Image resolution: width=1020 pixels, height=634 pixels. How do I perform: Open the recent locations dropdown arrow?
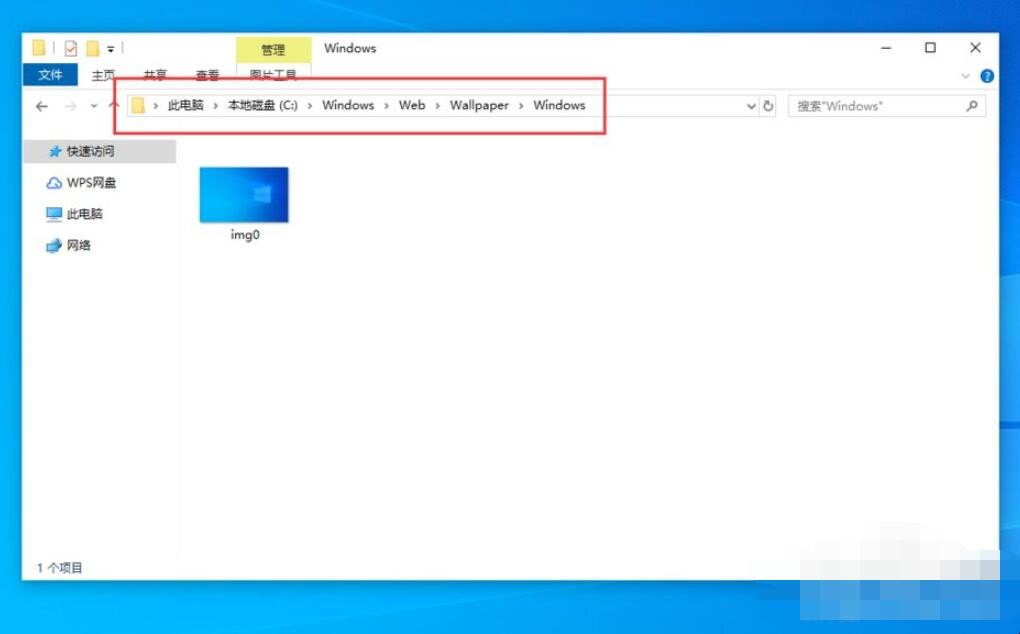click(94, 106)
